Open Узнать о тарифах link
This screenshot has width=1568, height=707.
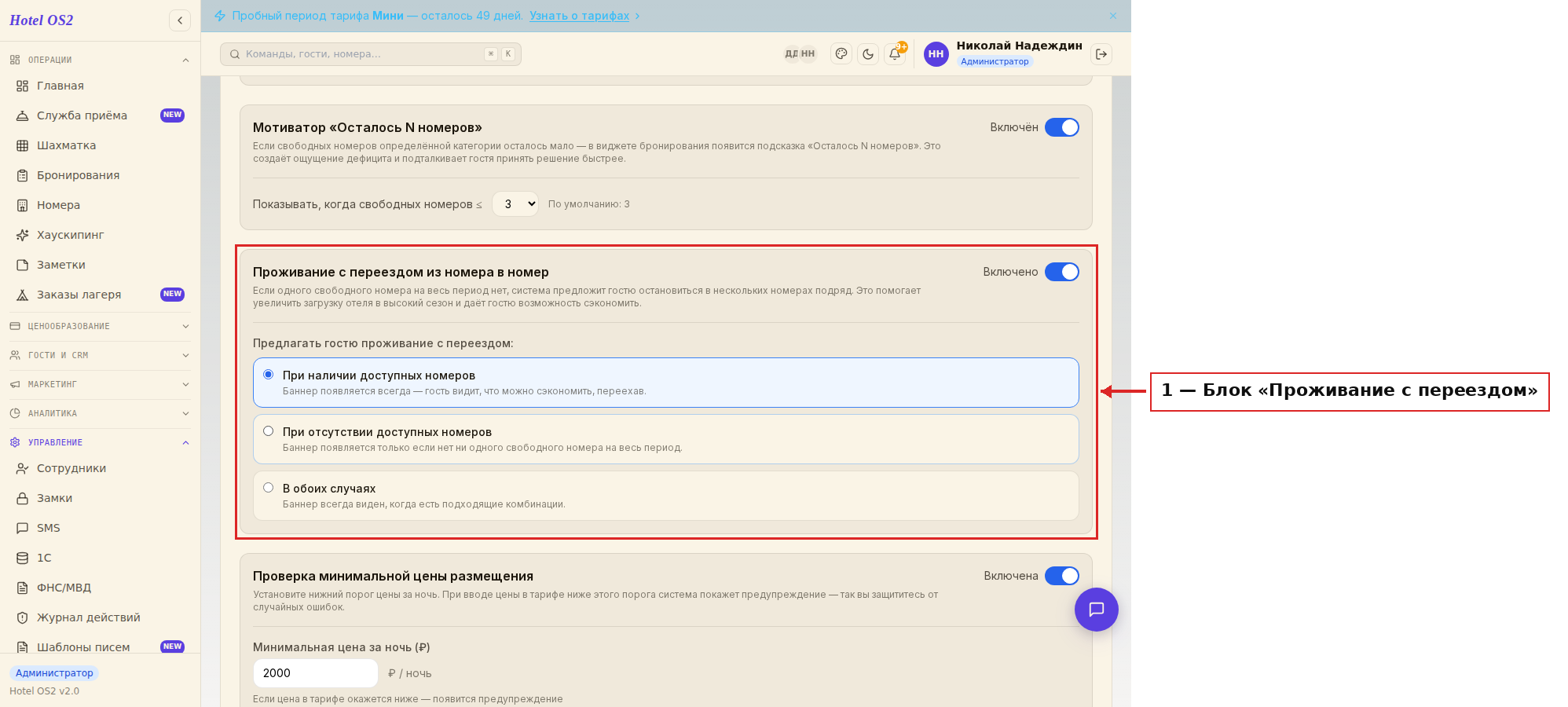click(x=579, y=16)
